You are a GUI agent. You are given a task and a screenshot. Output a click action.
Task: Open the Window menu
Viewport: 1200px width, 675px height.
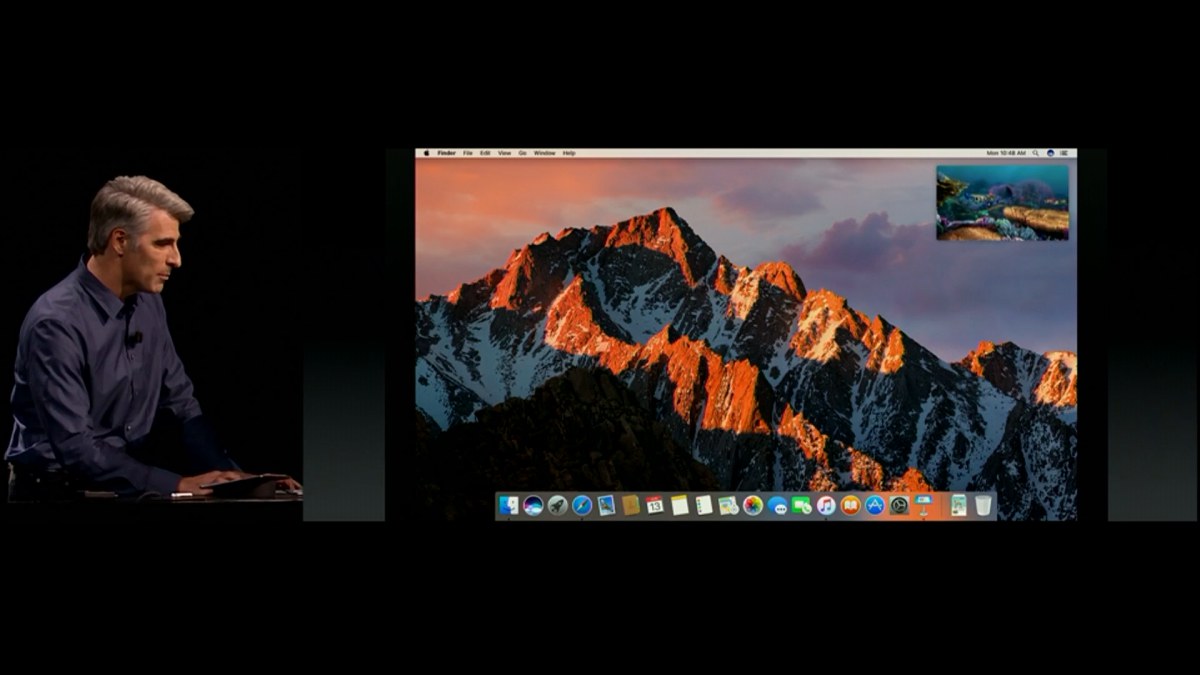(x=544, y=153)
